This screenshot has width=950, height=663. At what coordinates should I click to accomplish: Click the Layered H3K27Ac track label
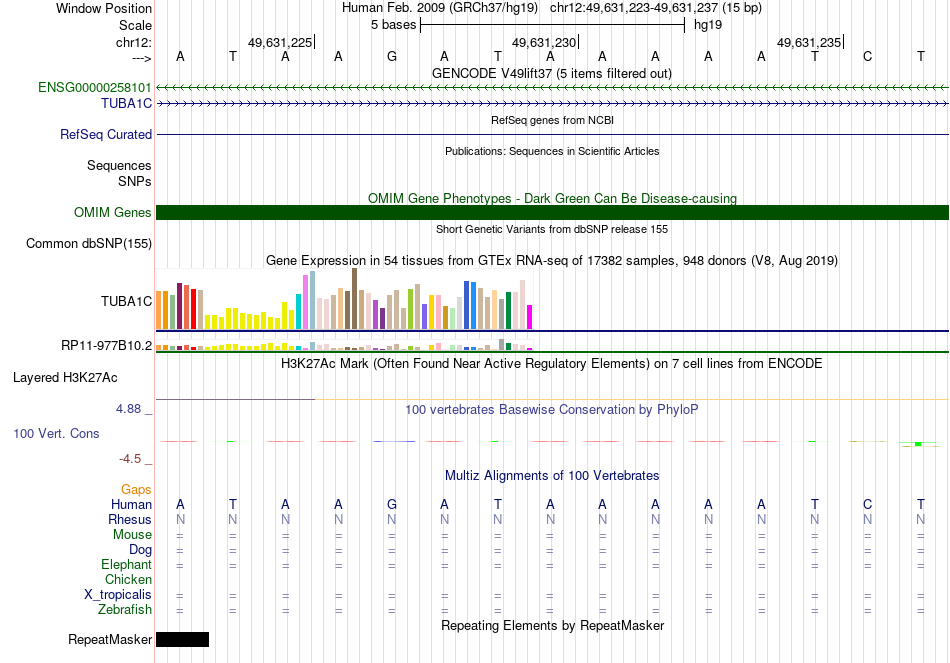[x=65, y=378]
